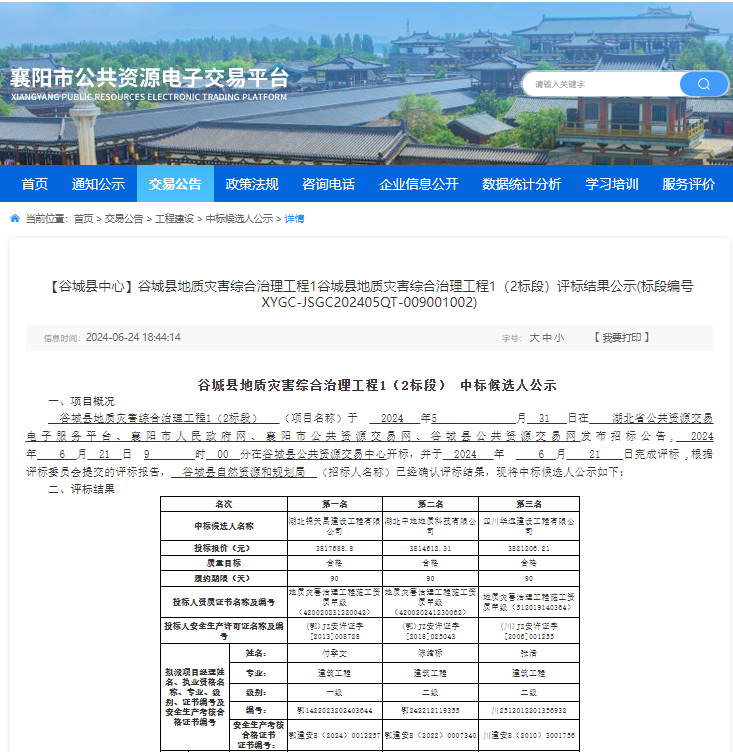Select the 交易公告 navigation tab
The image size is (733, 752).
pos(175,184)
